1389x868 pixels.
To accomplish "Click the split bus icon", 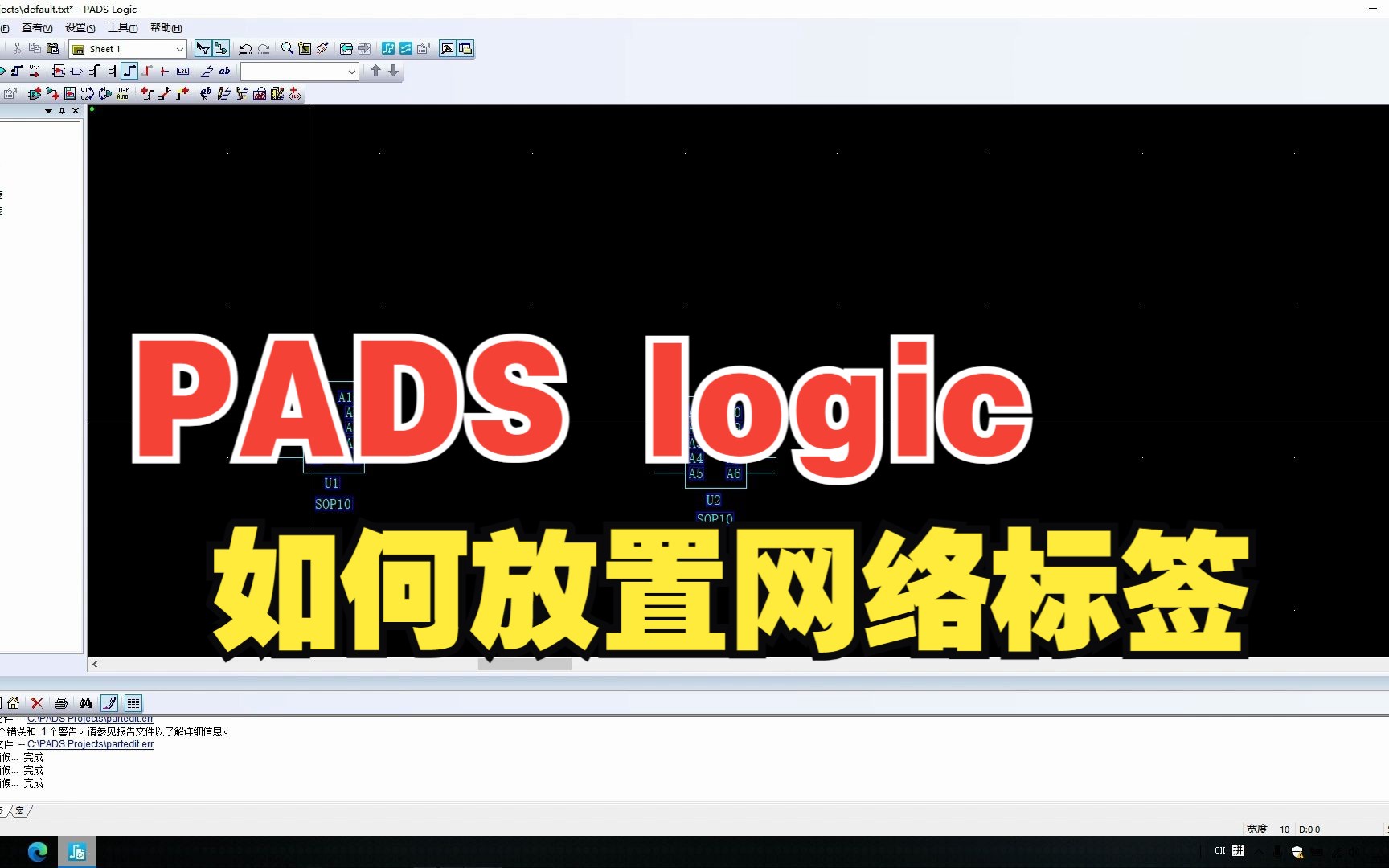I will [x=112, y=71].
